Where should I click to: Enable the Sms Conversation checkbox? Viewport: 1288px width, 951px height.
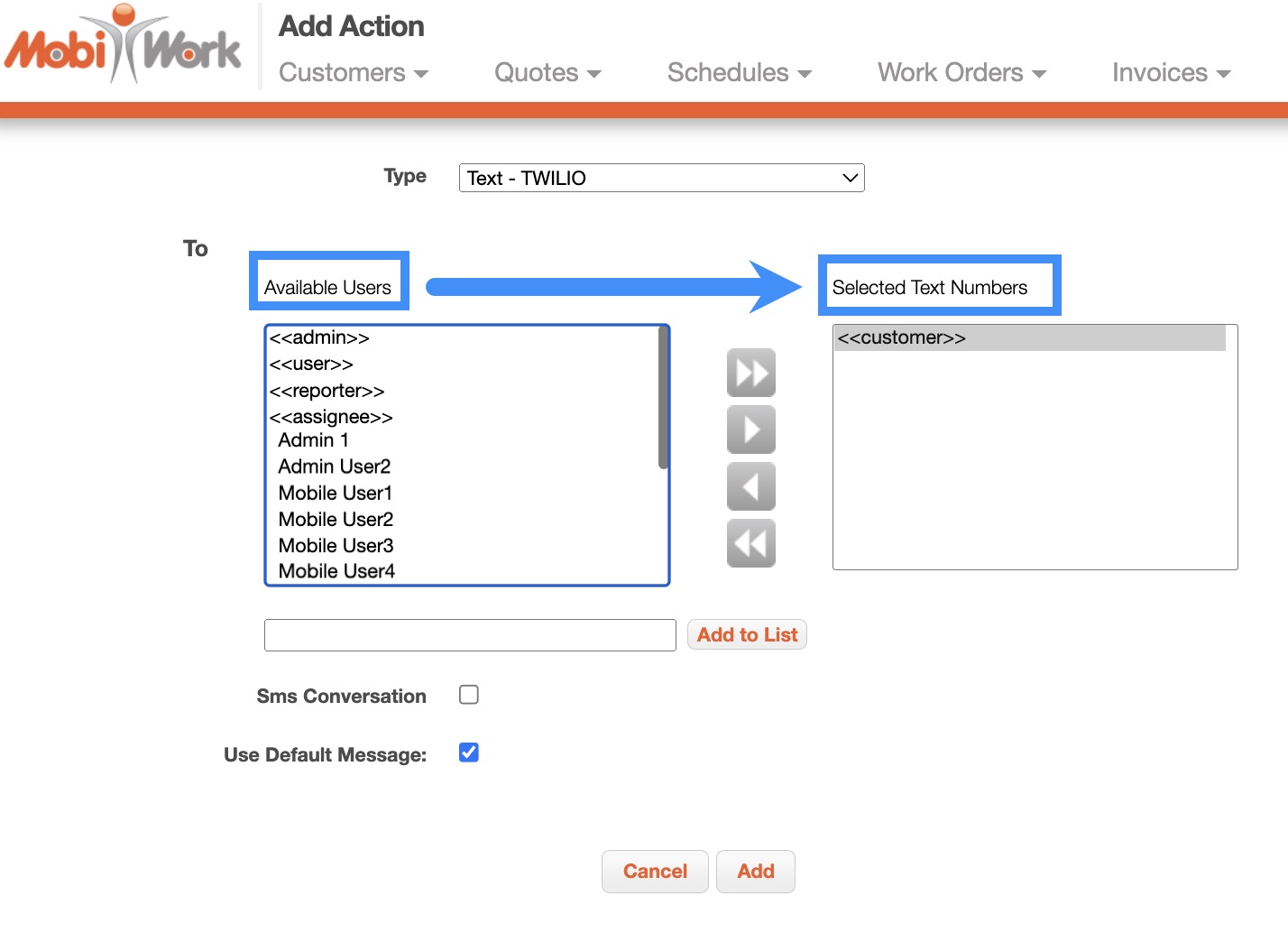tap(469, 695)
